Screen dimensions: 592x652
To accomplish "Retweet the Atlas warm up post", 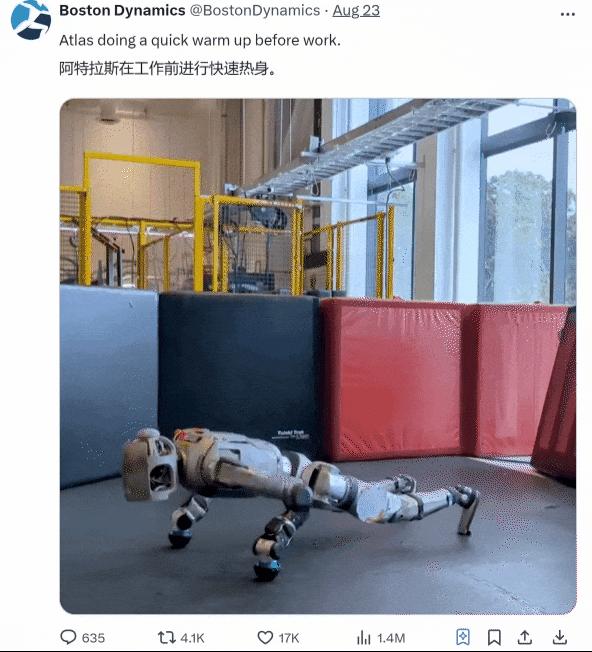I will [166, 637].
